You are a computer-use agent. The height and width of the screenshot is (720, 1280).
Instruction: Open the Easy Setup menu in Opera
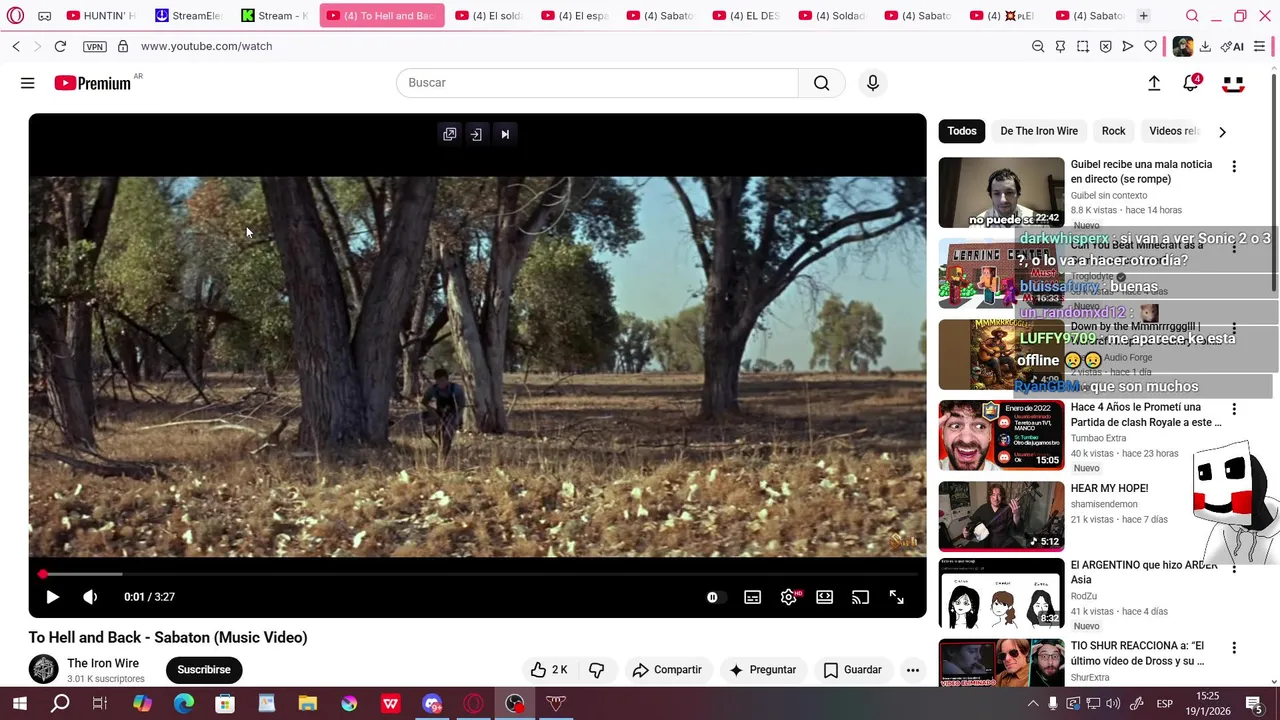pos(1259,46)
